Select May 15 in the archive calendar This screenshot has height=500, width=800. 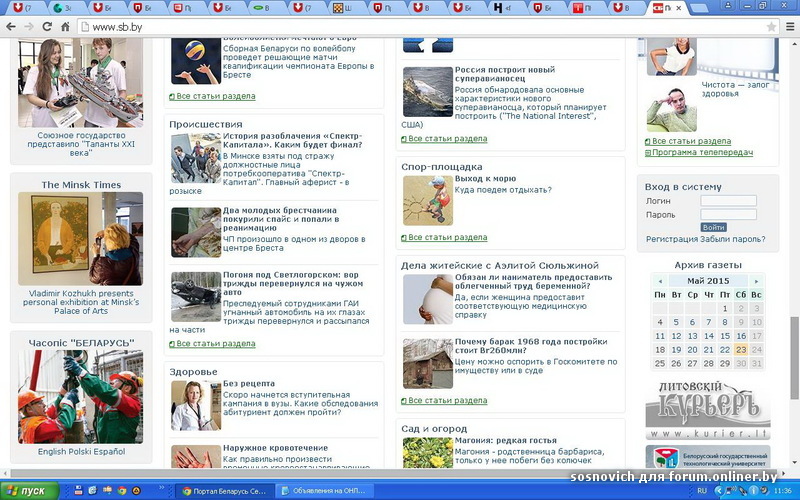click(x=724, y=336)
